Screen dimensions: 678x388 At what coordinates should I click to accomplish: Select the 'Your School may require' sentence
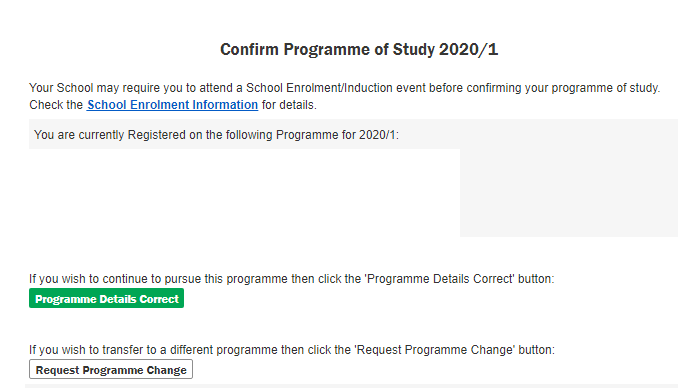pyautogui.click(x=344, y=88)
